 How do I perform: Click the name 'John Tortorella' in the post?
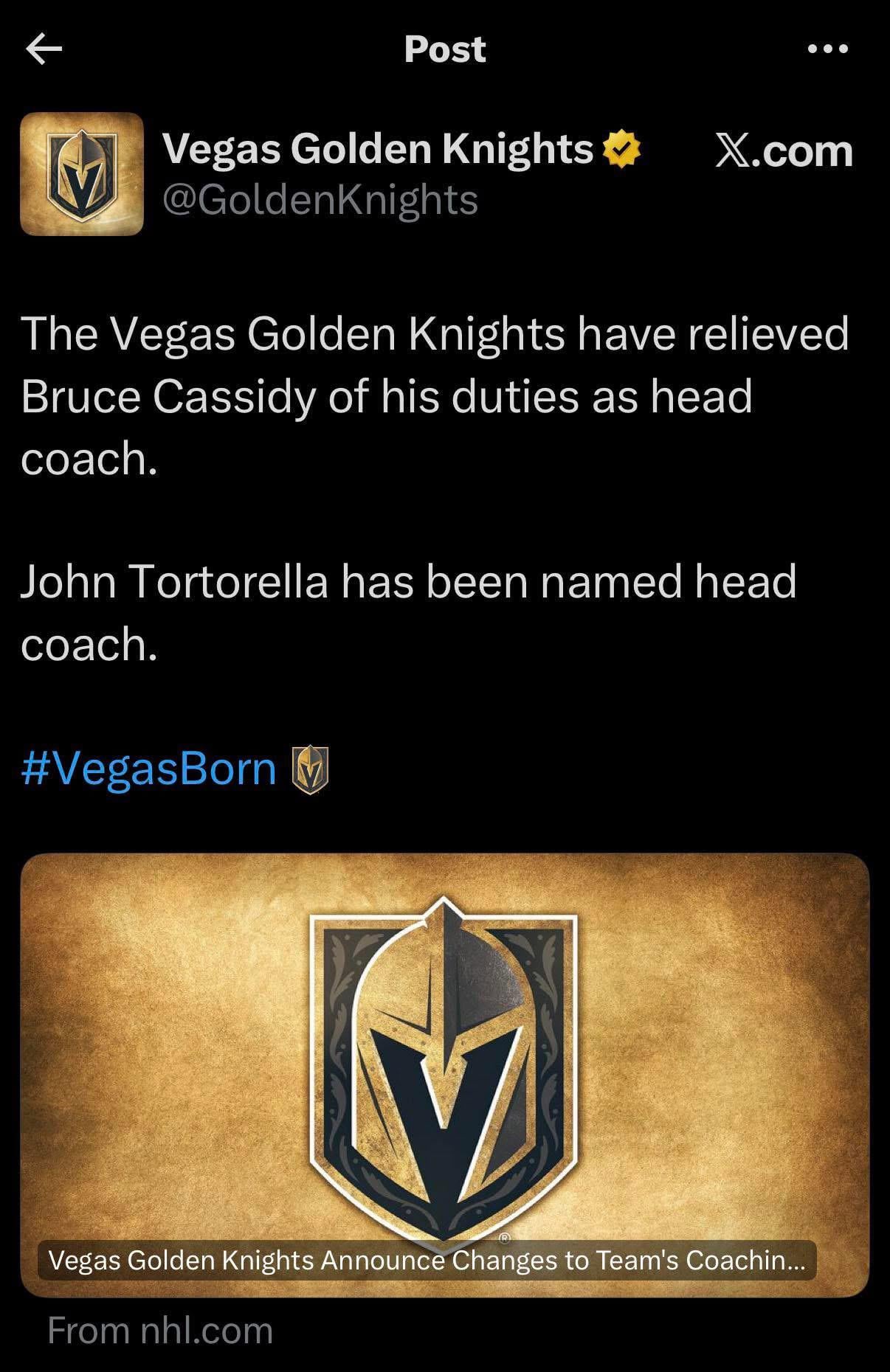(x=173, y=581)
